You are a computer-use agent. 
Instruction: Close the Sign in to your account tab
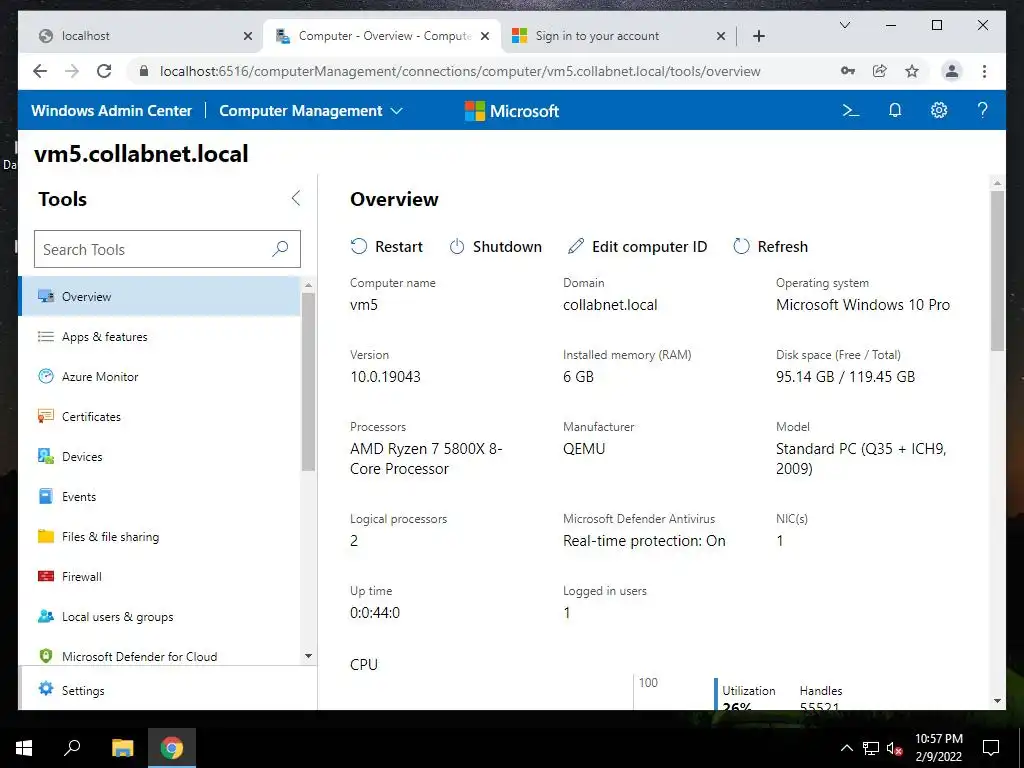pos(720,36)
